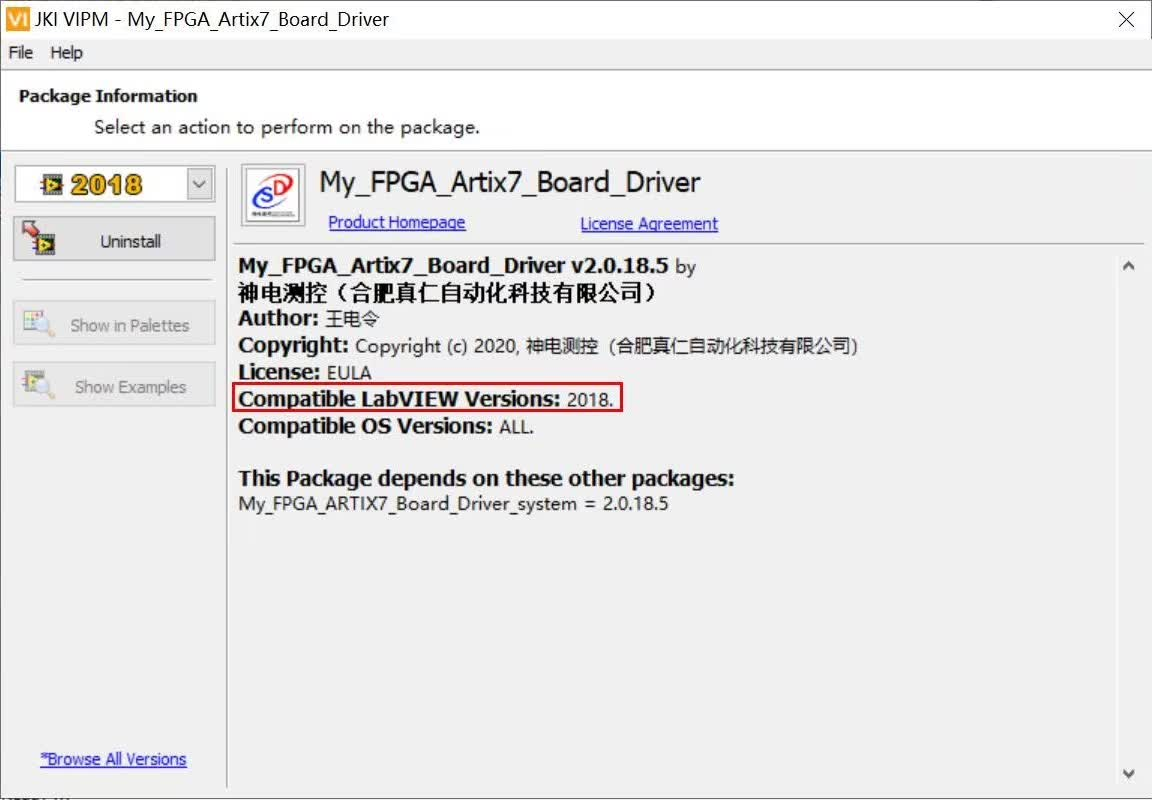Open the Product Homepage link
The width and height of the screenshot is (1152, 800).
[397, 222]
